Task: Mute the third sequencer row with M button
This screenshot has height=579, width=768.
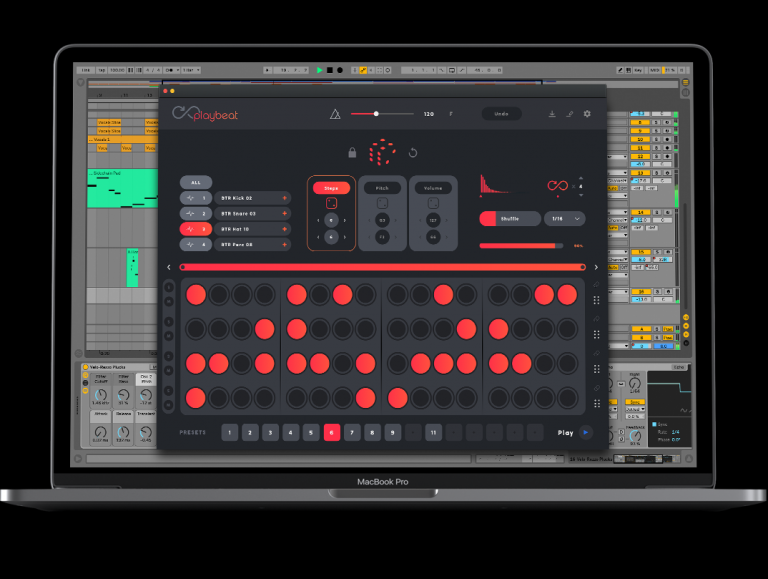Action: point(168,370)
